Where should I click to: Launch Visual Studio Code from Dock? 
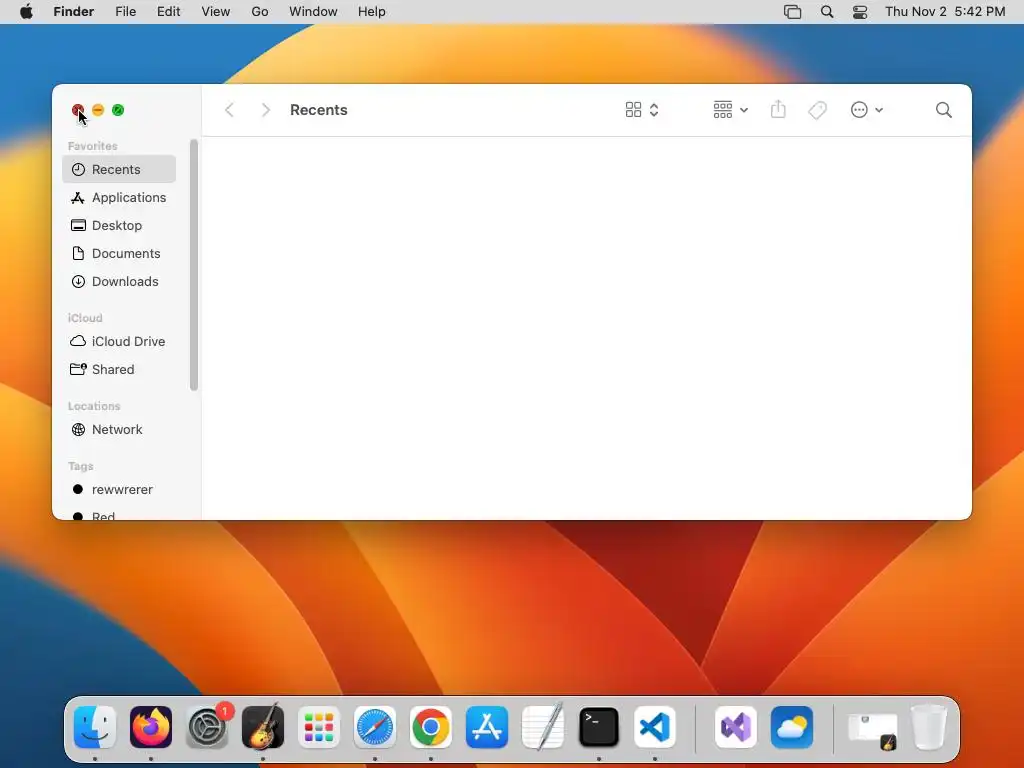[x=655, y=727]
